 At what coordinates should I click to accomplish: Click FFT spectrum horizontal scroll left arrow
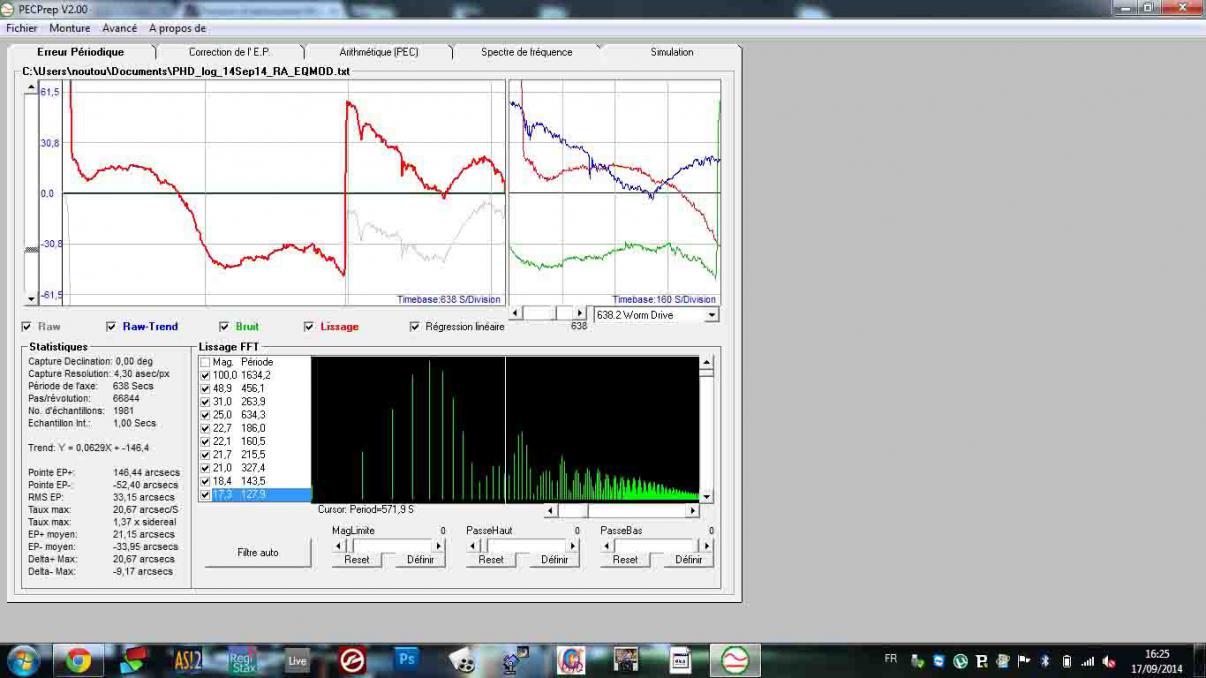[550, 511]
